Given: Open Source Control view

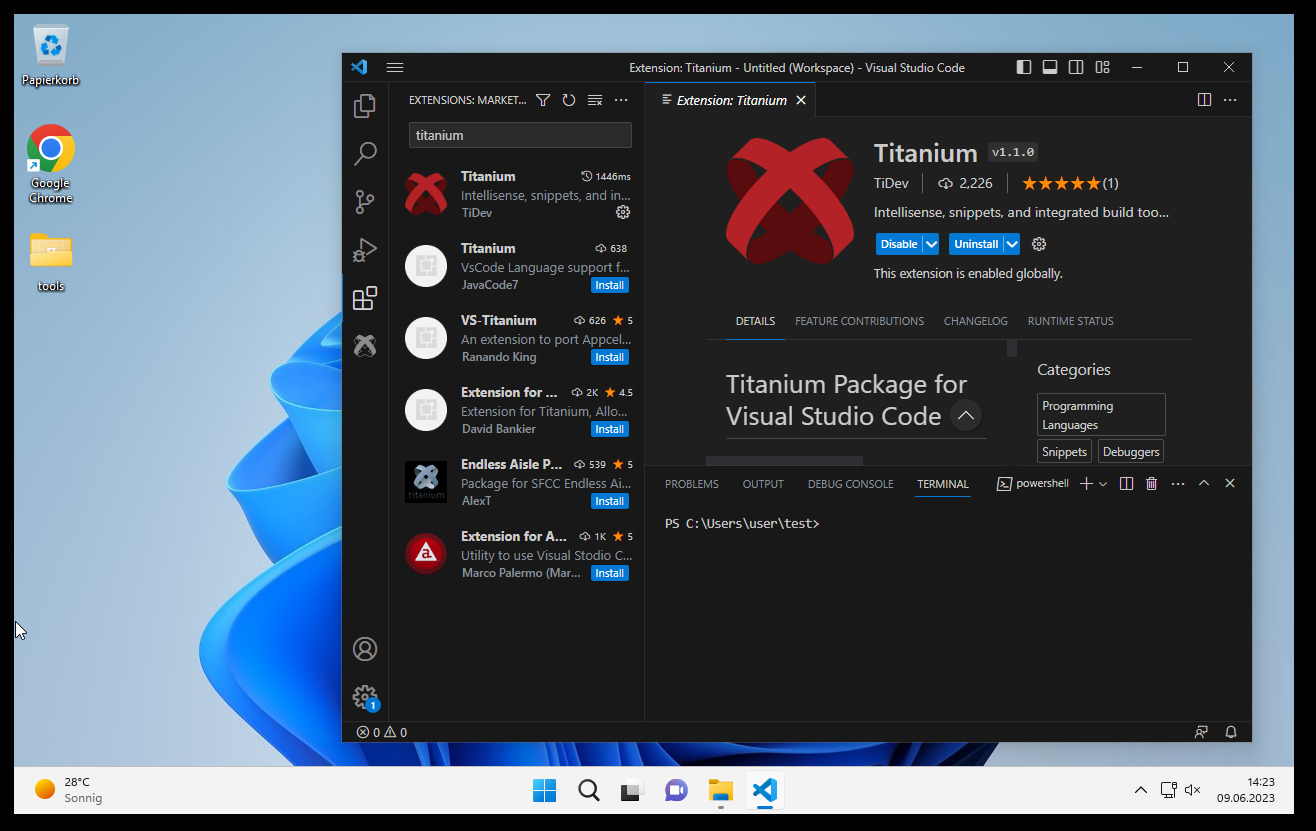Looking at the screenshot, I should [365, 202].
